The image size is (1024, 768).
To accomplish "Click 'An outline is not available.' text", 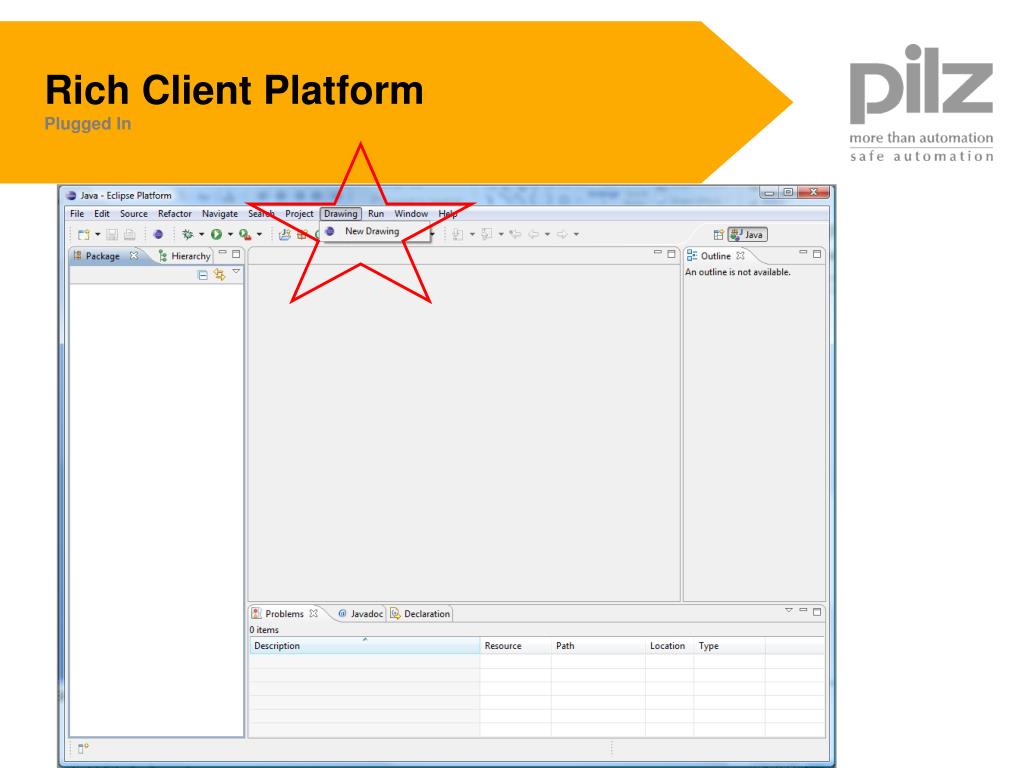I will [737, 272].
